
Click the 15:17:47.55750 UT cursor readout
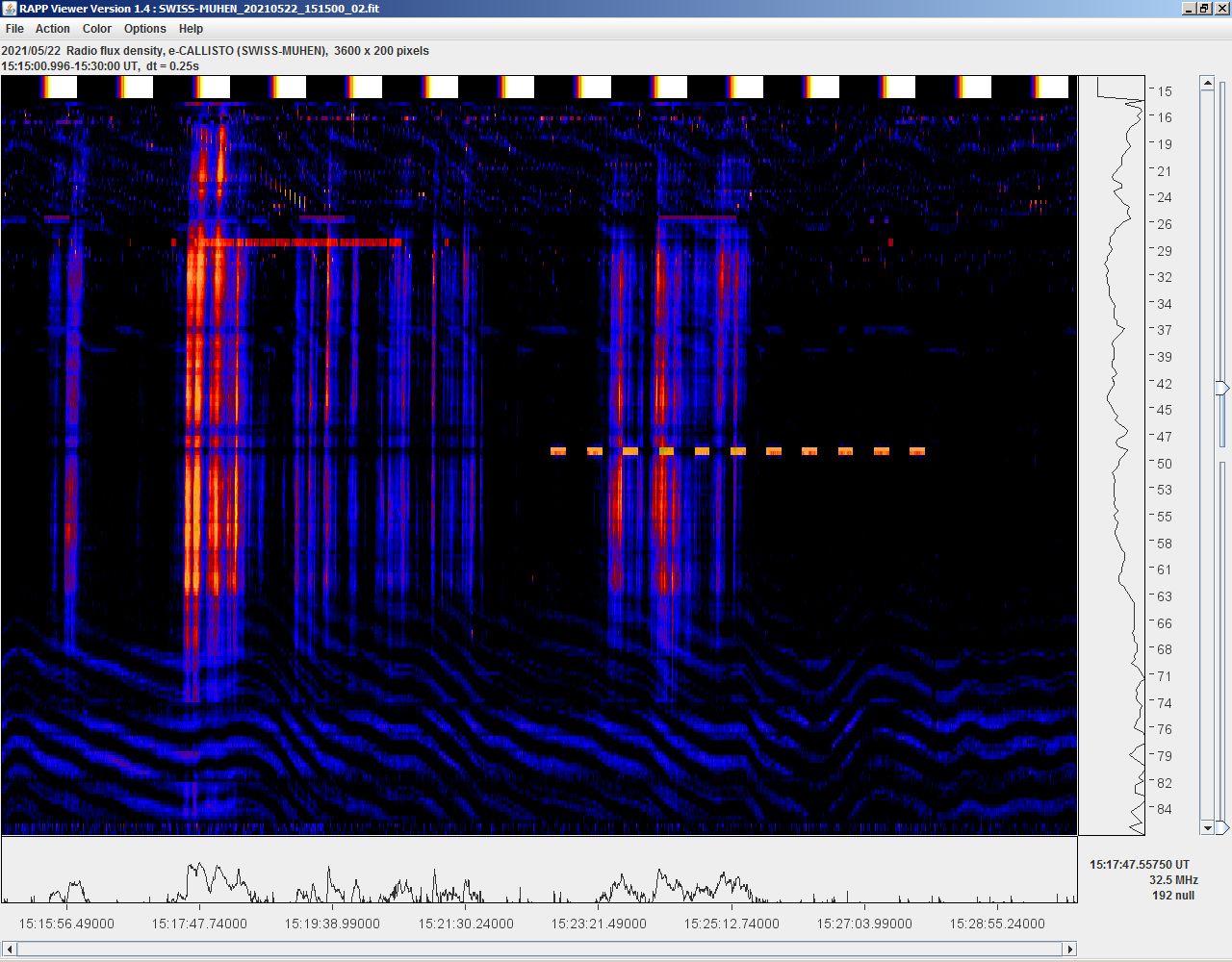[1140, 865]
